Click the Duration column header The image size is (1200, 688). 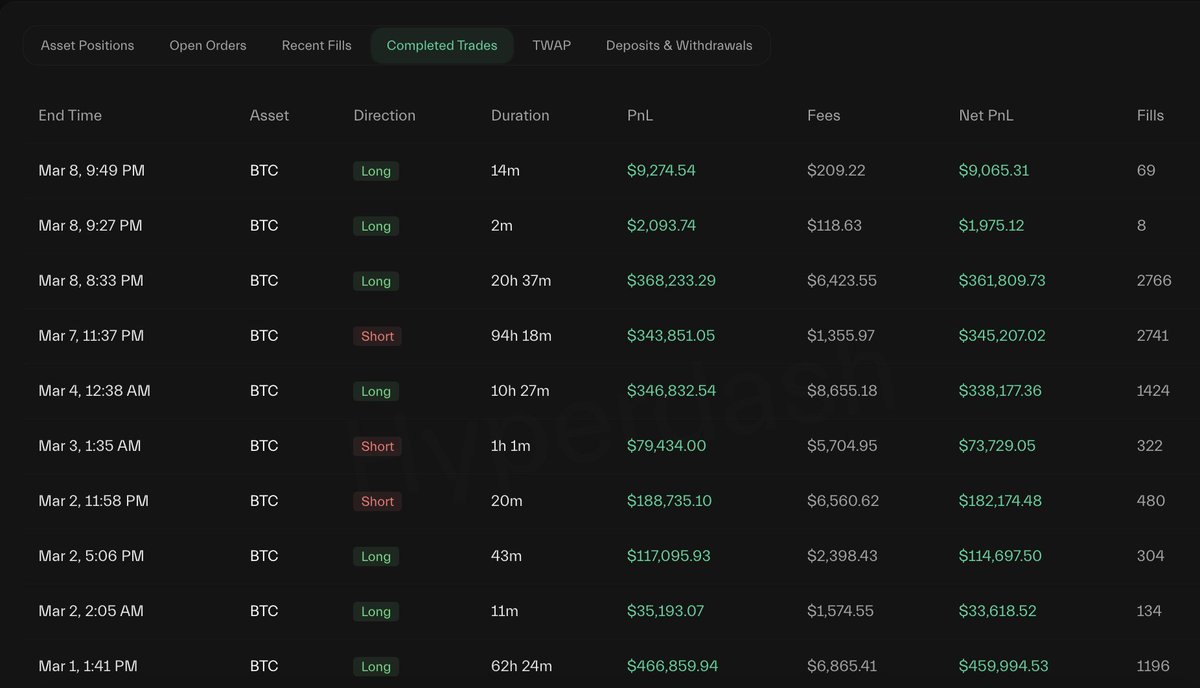tap(520, 115)
